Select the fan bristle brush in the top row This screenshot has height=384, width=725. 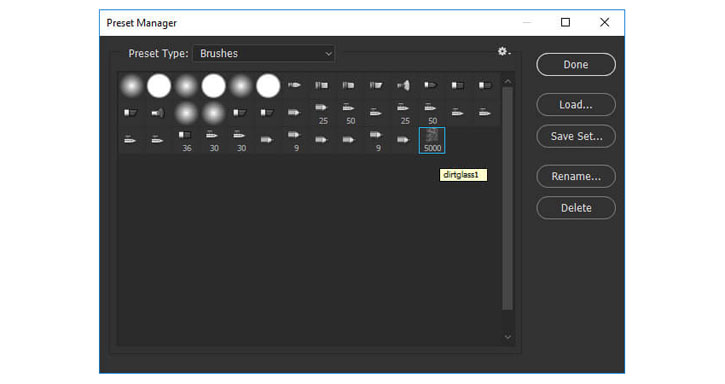(x=404, y=86)
